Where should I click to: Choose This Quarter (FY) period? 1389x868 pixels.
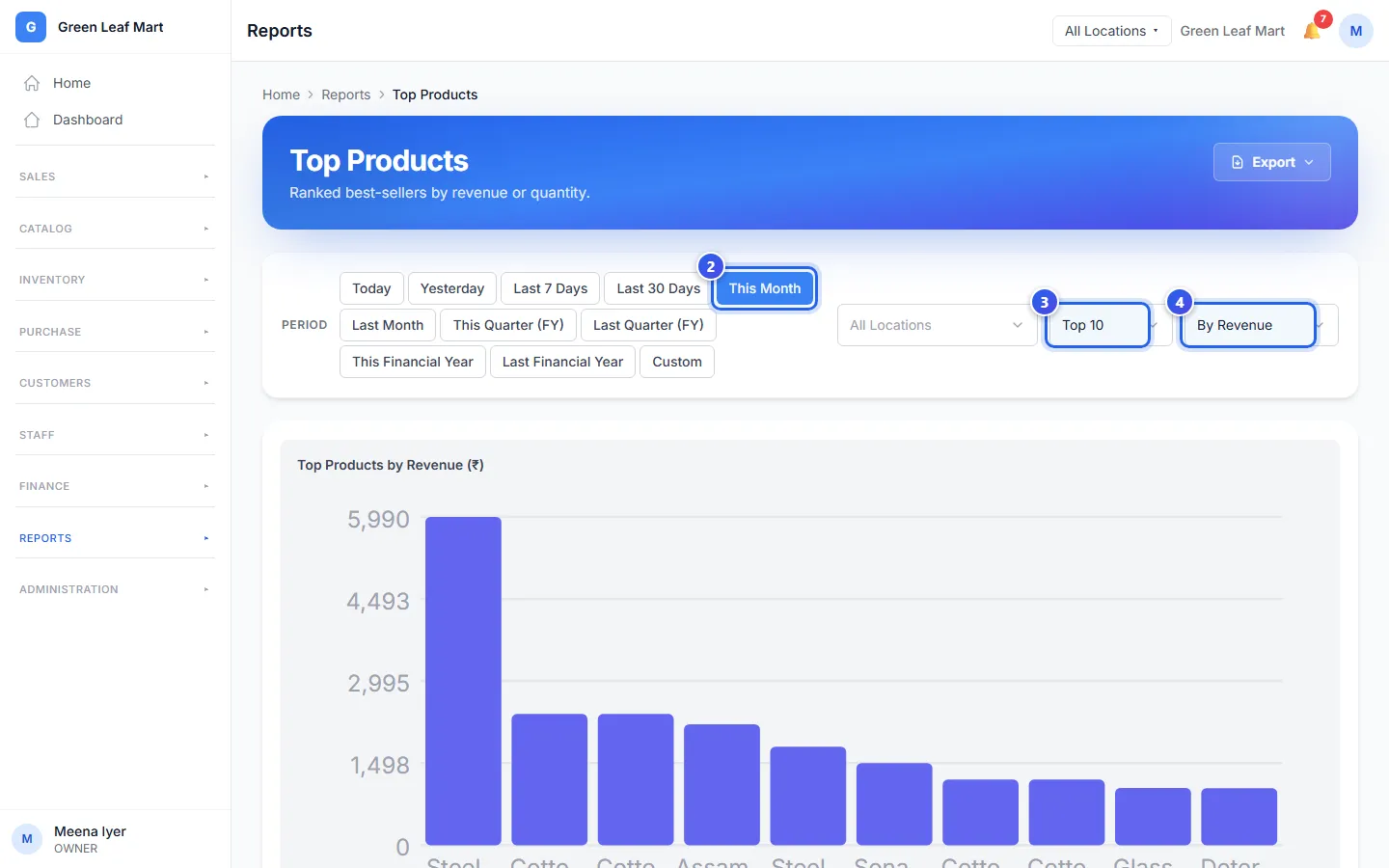[x=508, y=325]
